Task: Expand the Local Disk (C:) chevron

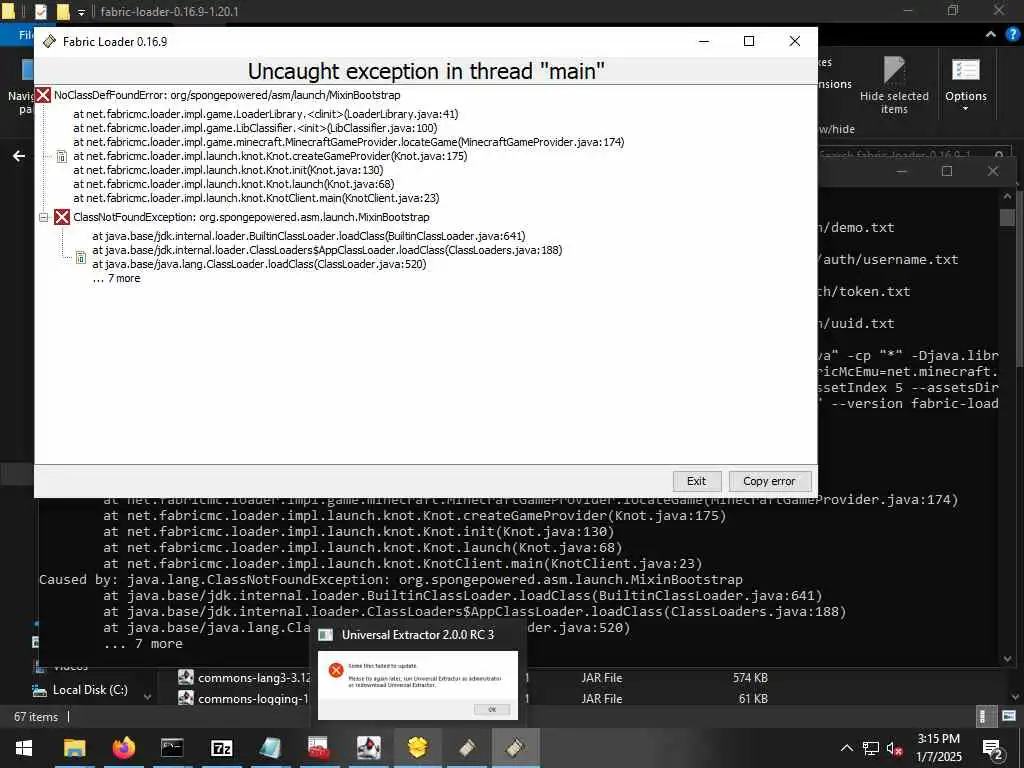Action: pos(147,696)
